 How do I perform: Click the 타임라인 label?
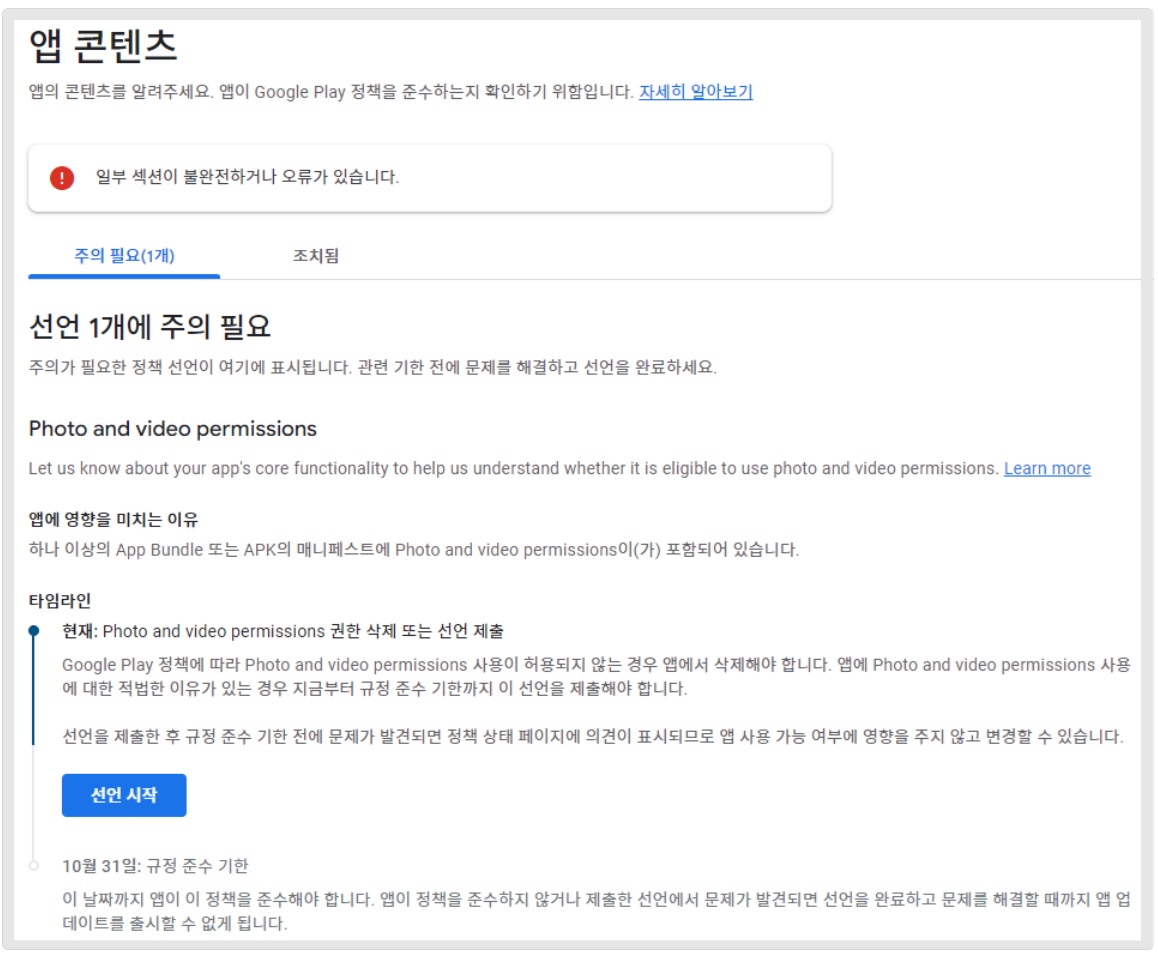point(60,601)
